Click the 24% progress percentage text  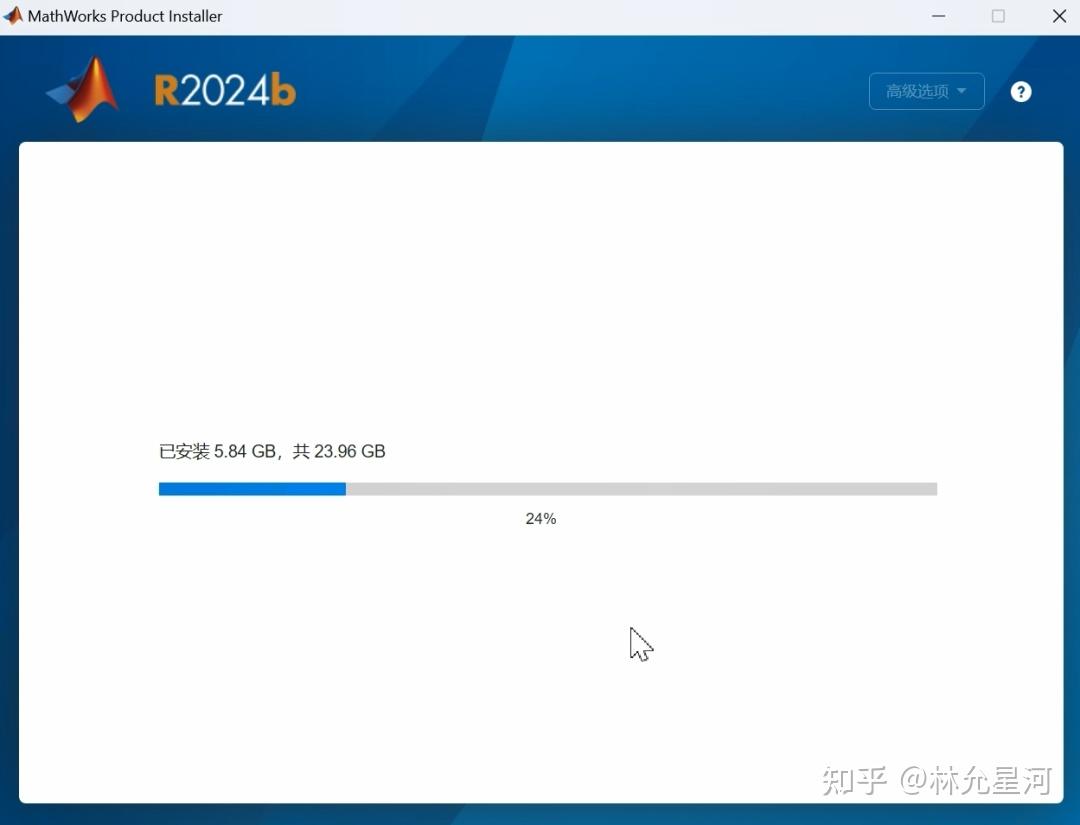point(541,518)
